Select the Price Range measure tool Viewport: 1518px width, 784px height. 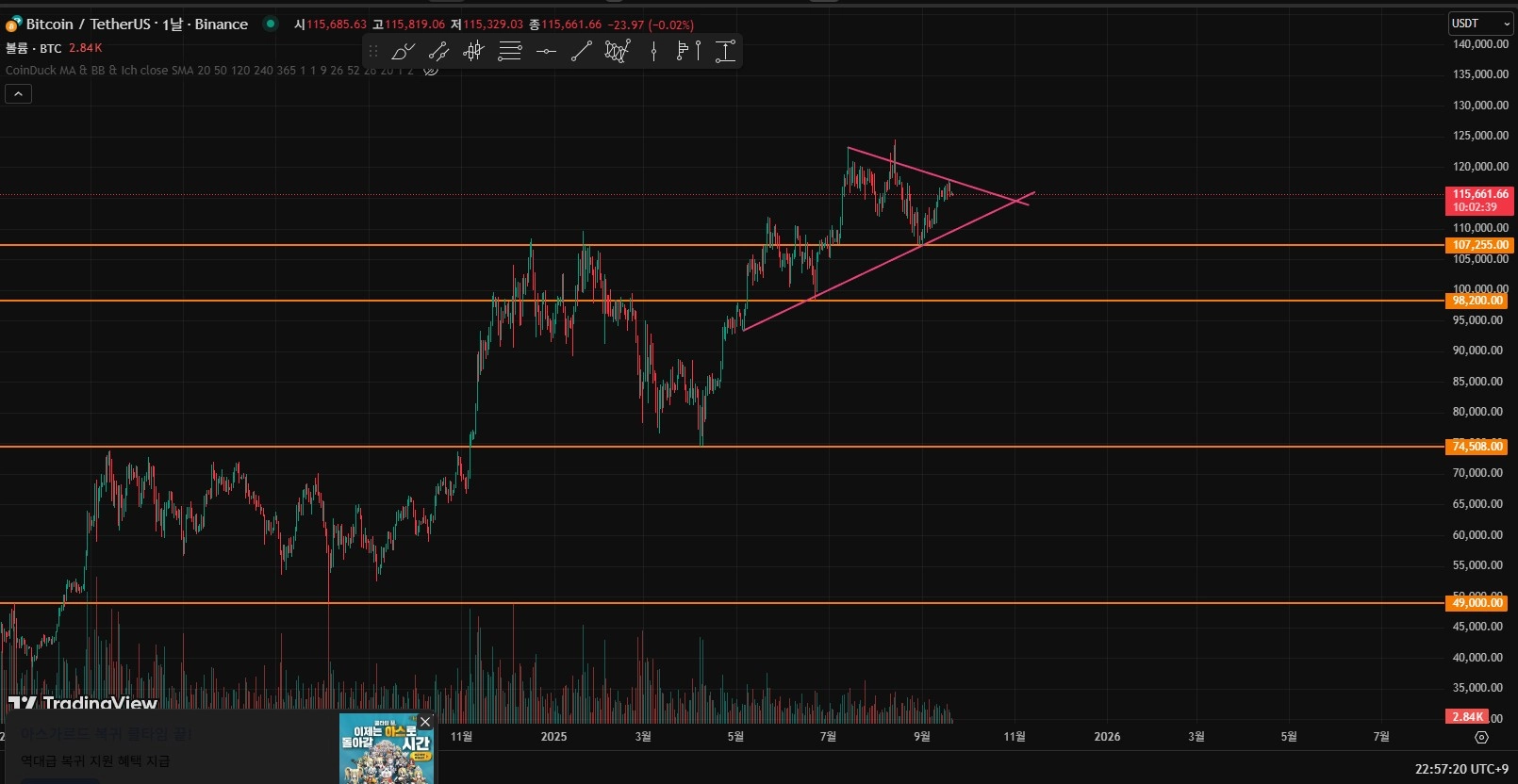coord(725,52)
